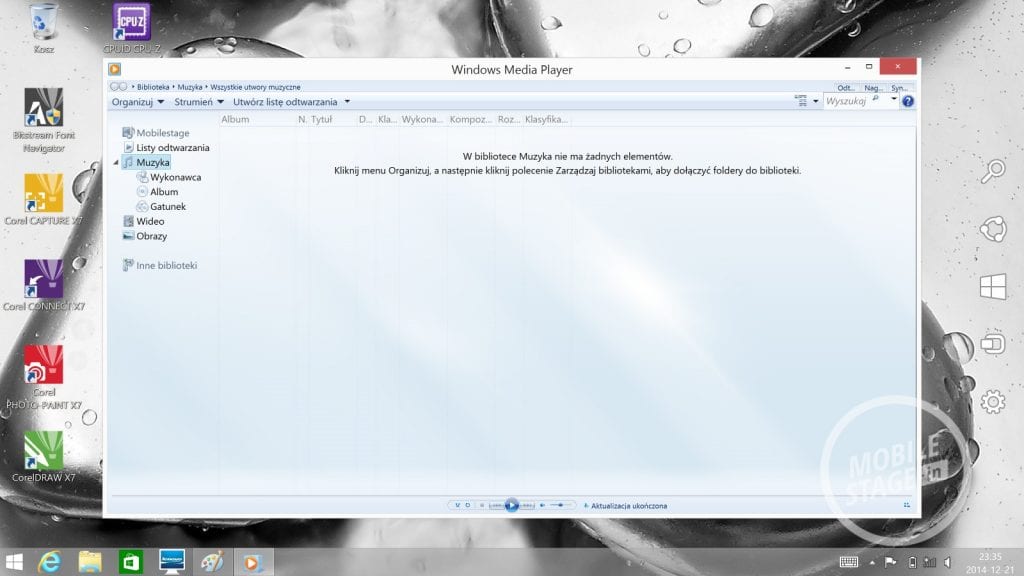1024x576 pixels.
Task: Switch to the Synchronizacja tab
Action: click(900, 87)
